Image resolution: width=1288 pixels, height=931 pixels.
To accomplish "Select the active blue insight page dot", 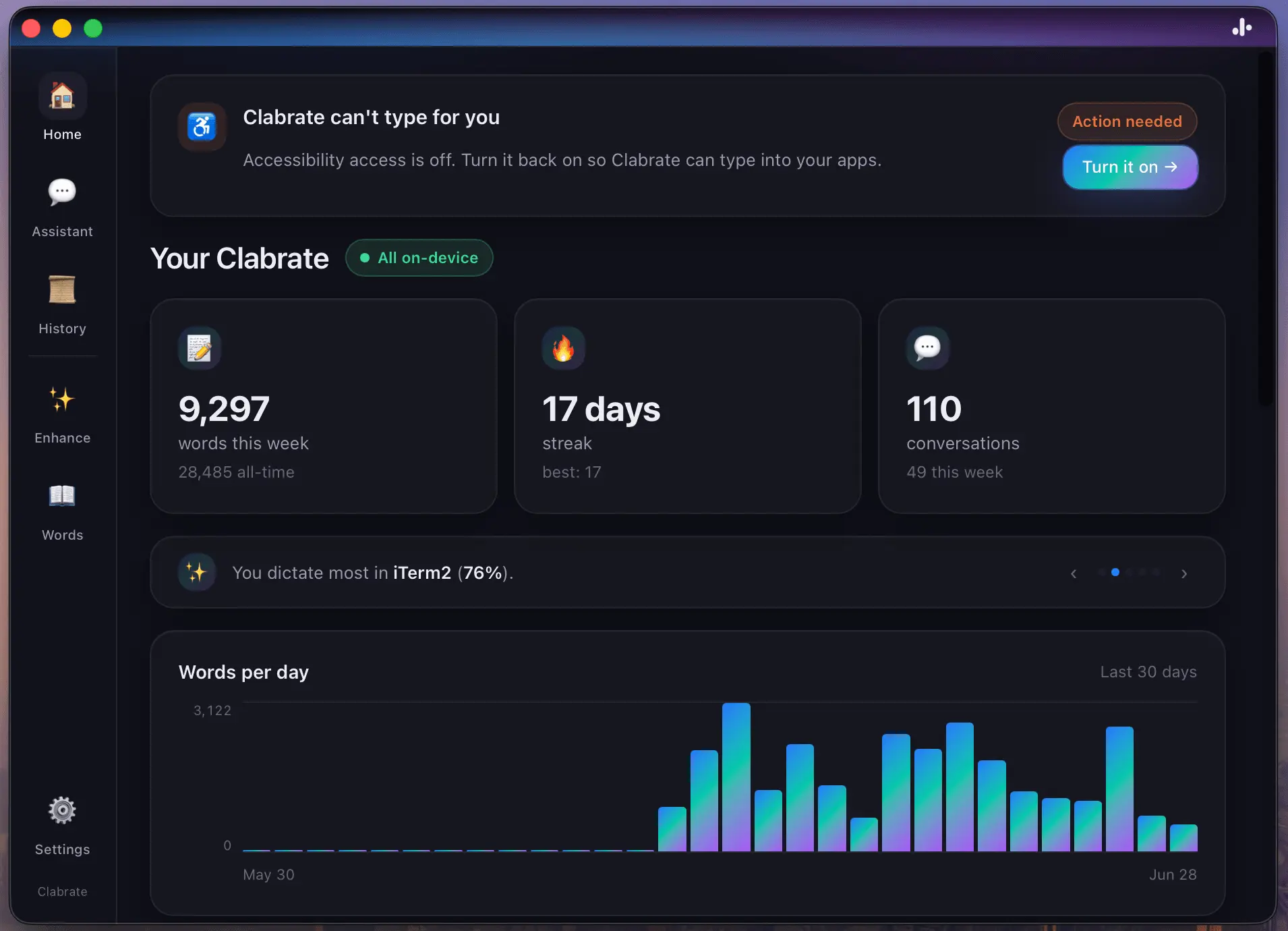I will pyautogui.click(x=1115, y=572).
